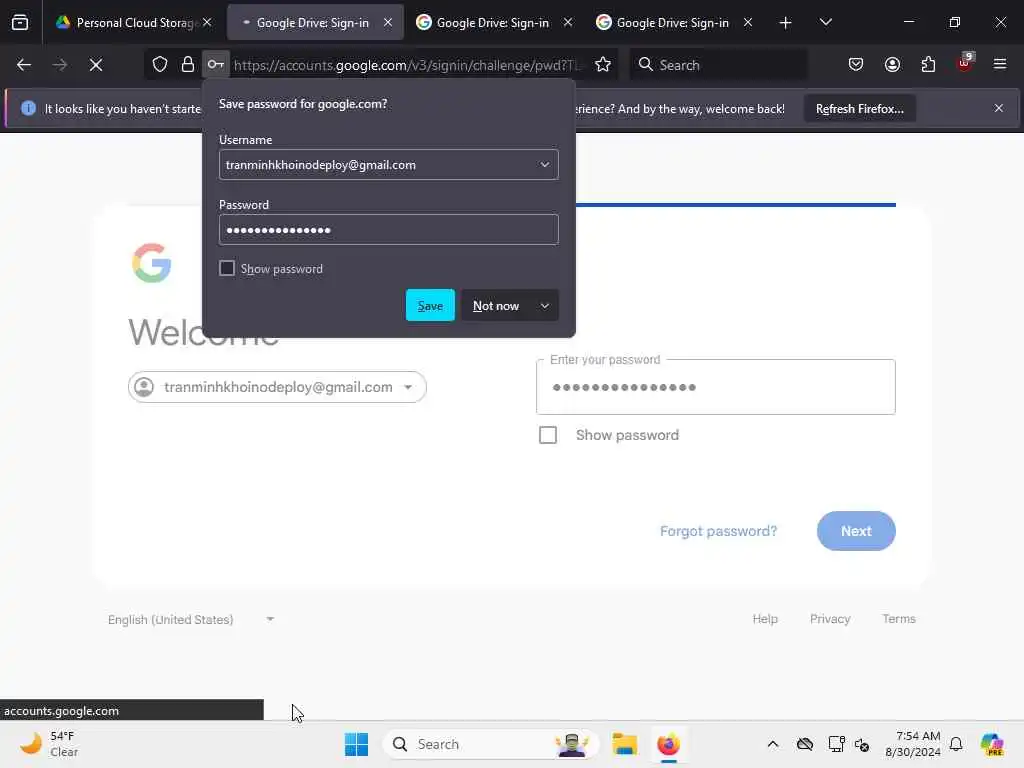Open the account switcher chip dropdown
The image size is (1024, 768).
[x=278, y=387]
